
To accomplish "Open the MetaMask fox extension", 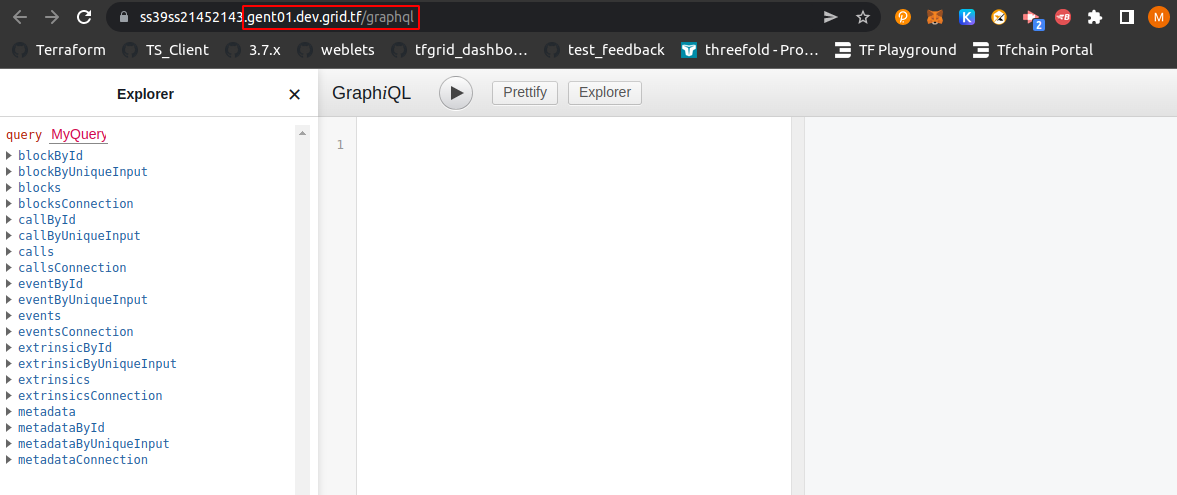I will (x=935, y=17).
